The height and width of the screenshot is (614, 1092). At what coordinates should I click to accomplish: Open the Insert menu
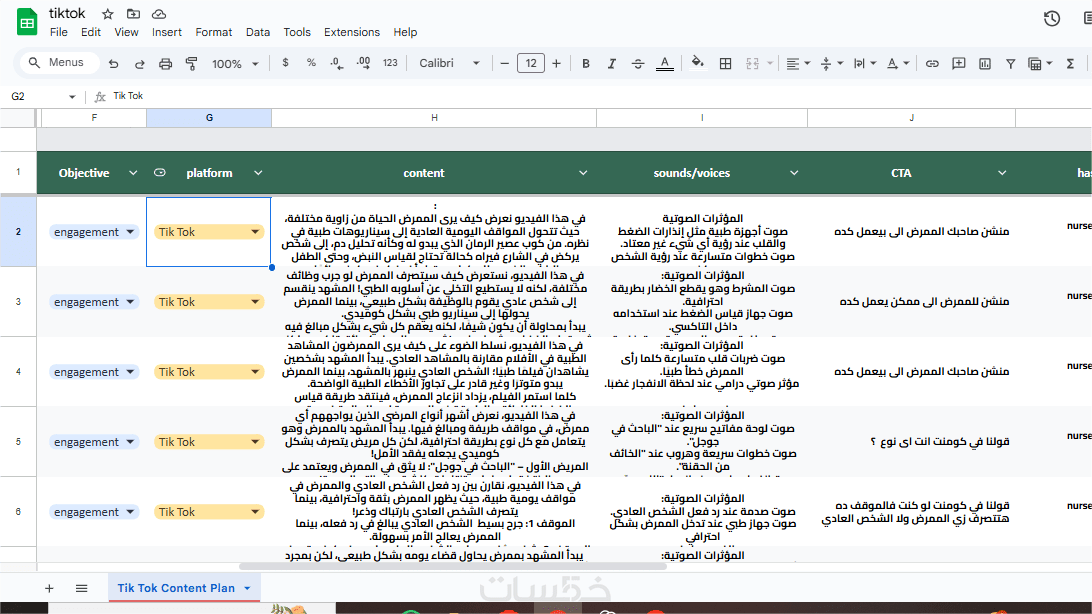pyautogui.click(x=166, y=32)
